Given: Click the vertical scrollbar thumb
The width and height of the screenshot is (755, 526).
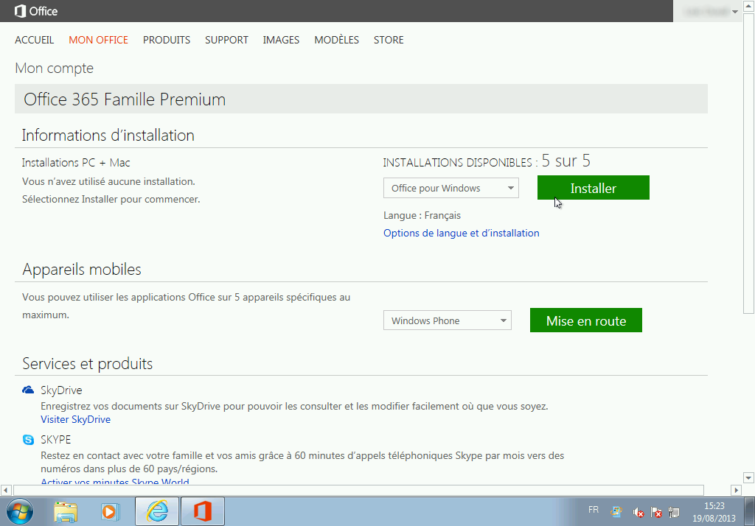Looking at the screenshot, I should tap(748, 164).
